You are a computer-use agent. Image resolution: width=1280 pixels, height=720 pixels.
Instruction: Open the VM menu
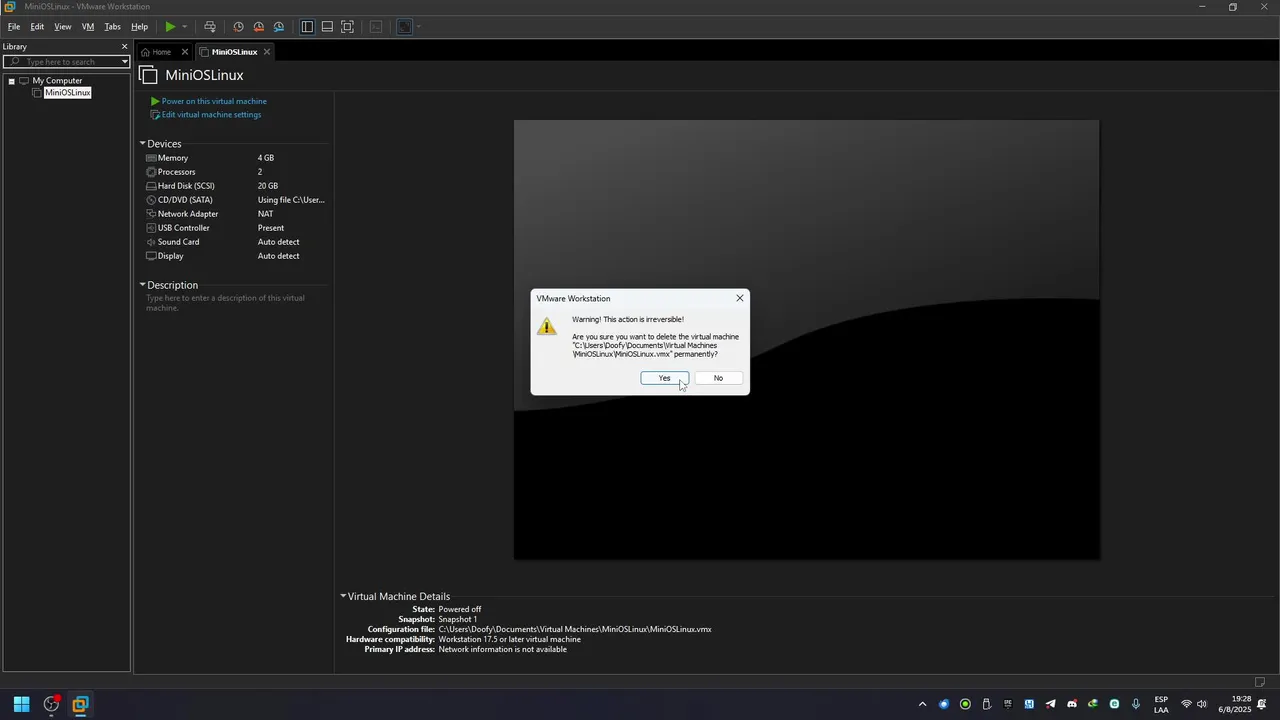(x=88, y=27)
